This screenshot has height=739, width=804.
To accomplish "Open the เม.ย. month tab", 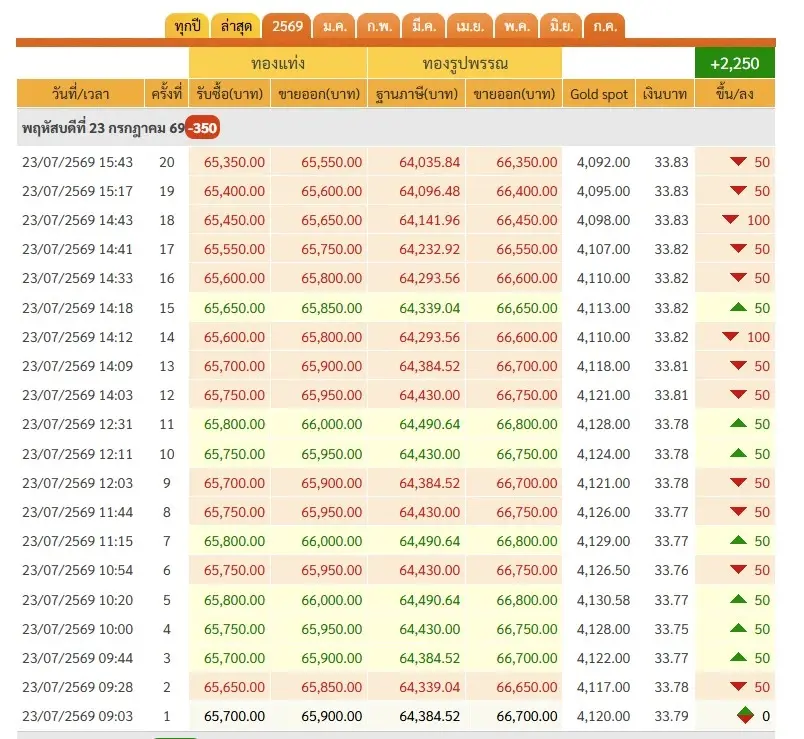I will (470, 26).
